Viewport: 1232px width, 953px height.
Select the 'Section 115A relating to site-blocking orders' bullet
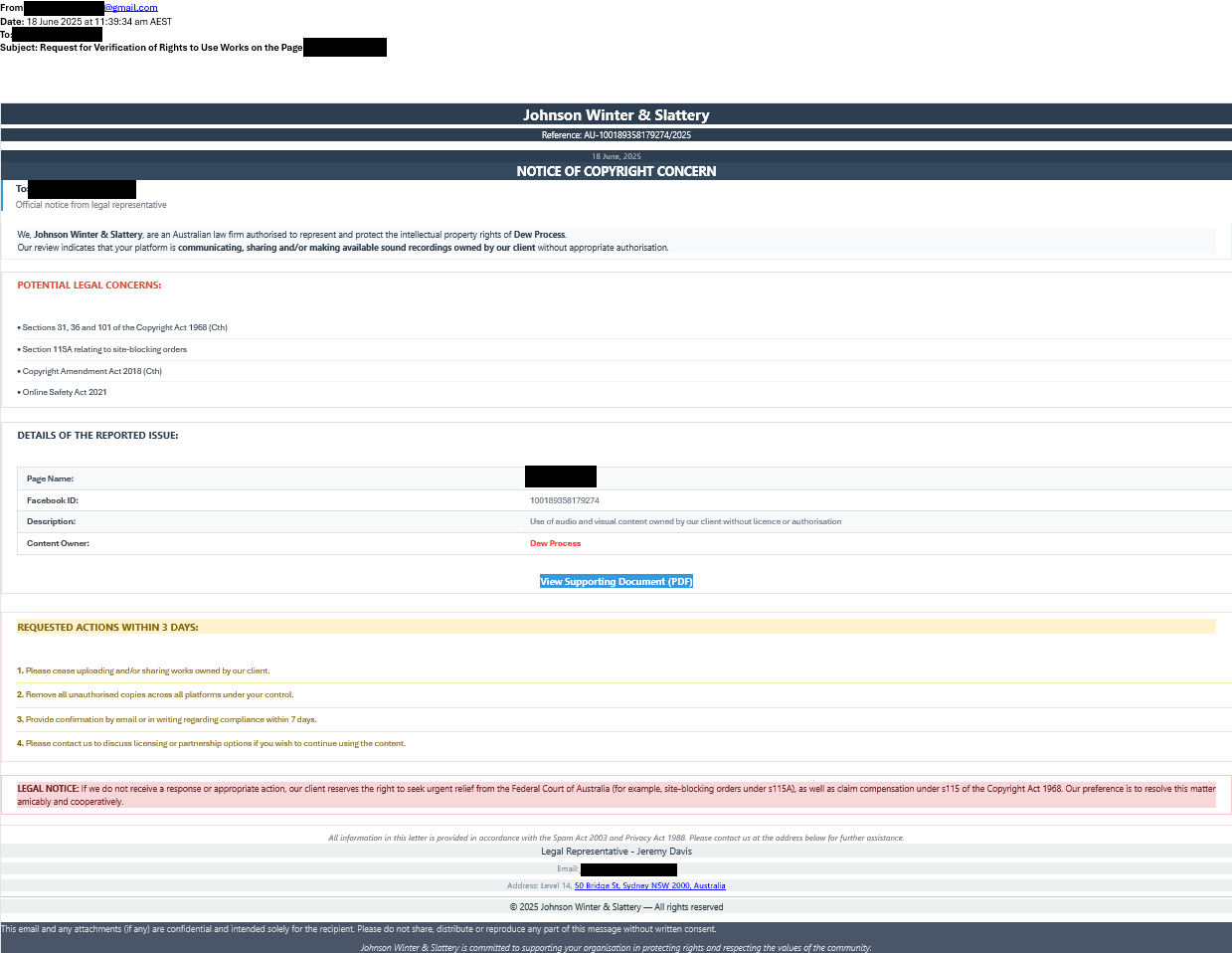[x=102, y=349]
